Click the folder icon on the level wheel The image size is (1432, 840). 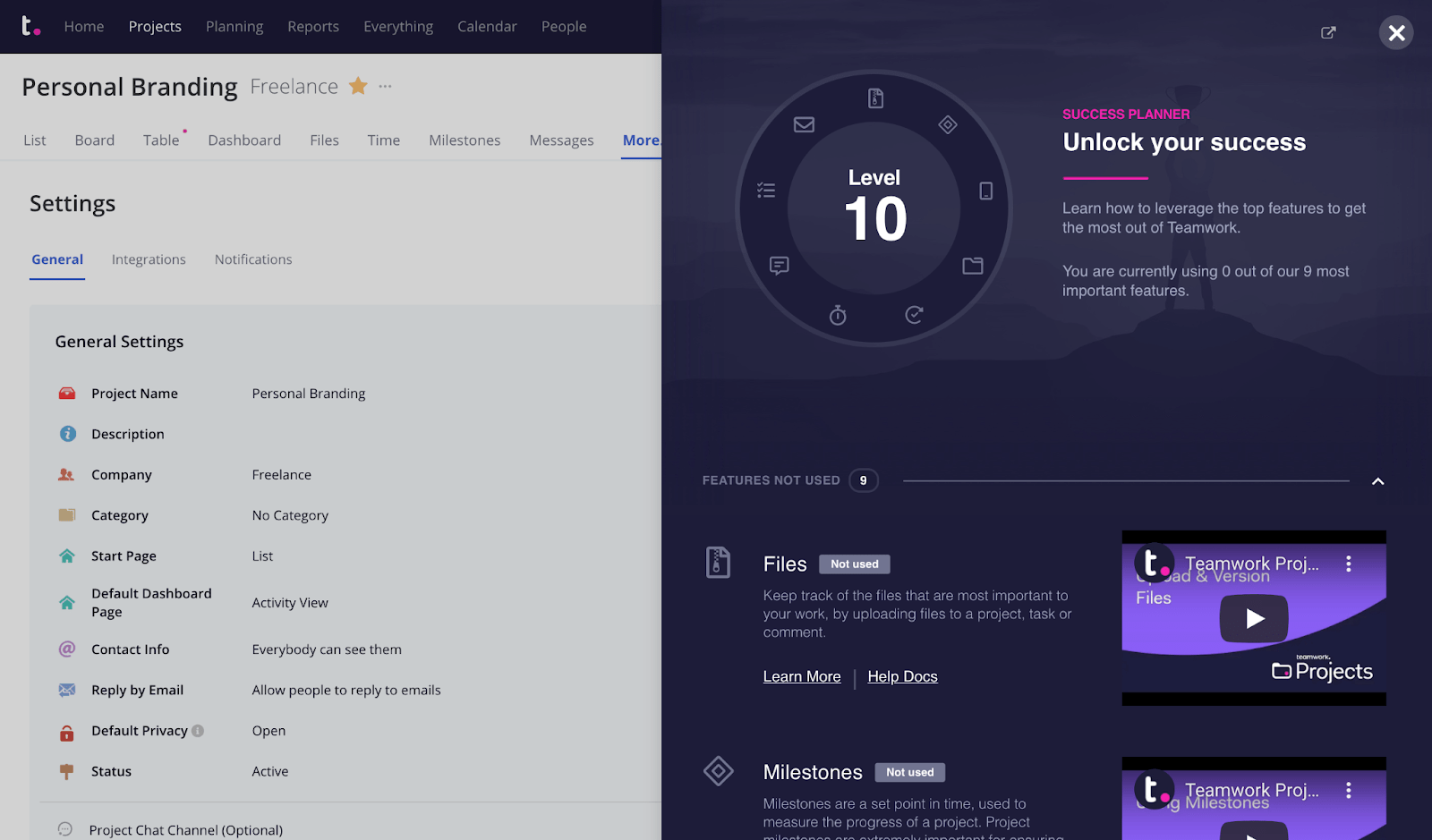coord(973,266)
